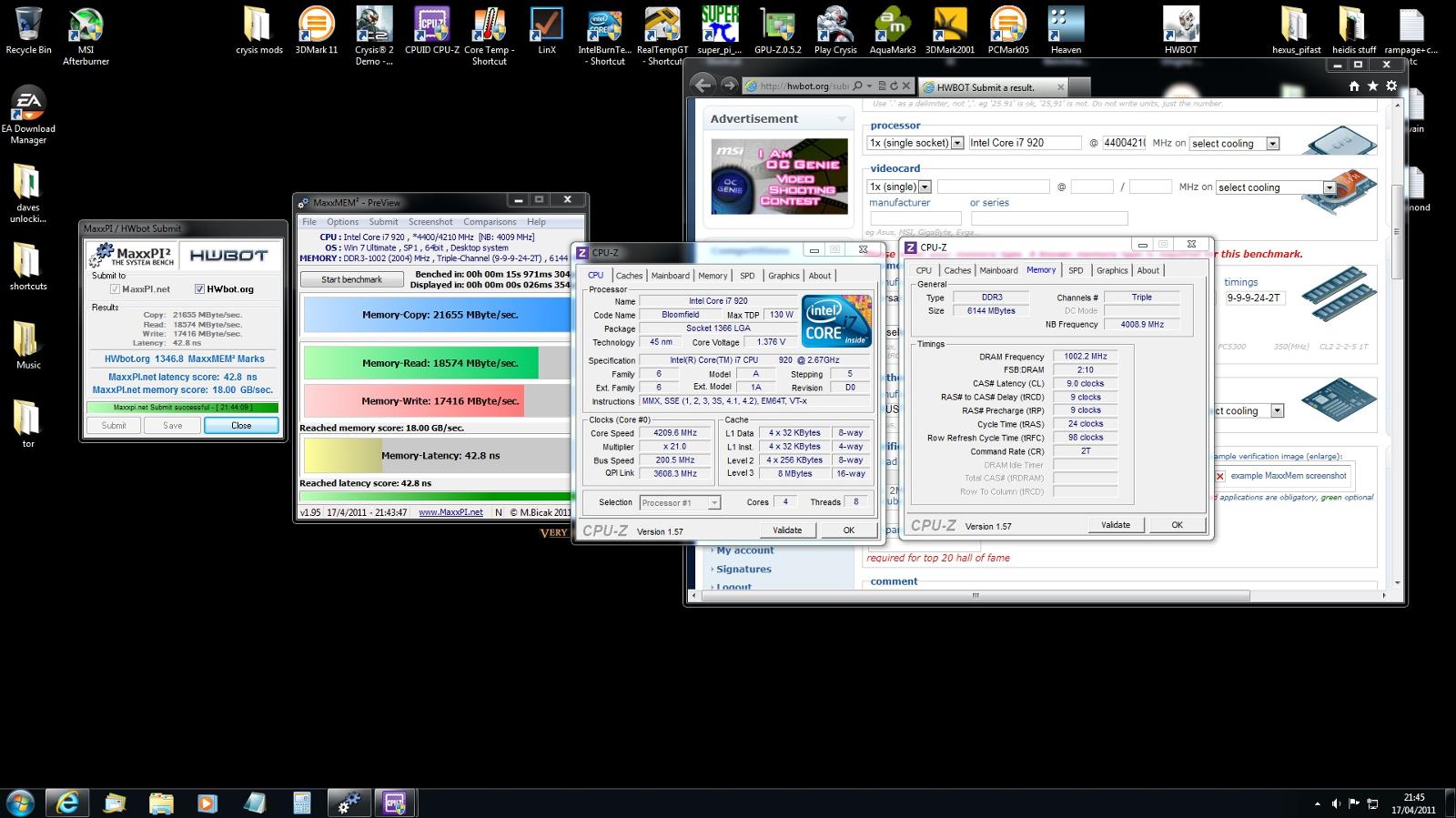Open the IntelBurnTest desktop shortcut
Viewport: 1456px width, 818px height.
click(604, 35)
